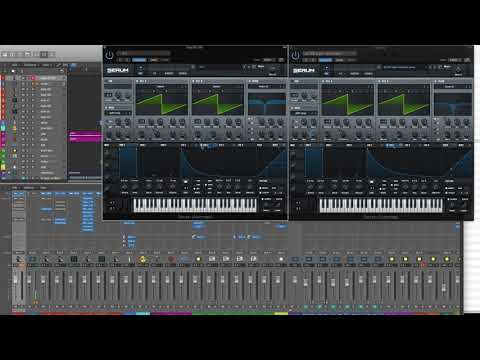Click the Master volume knob in left Serum
480x360 pixels.
273,69
